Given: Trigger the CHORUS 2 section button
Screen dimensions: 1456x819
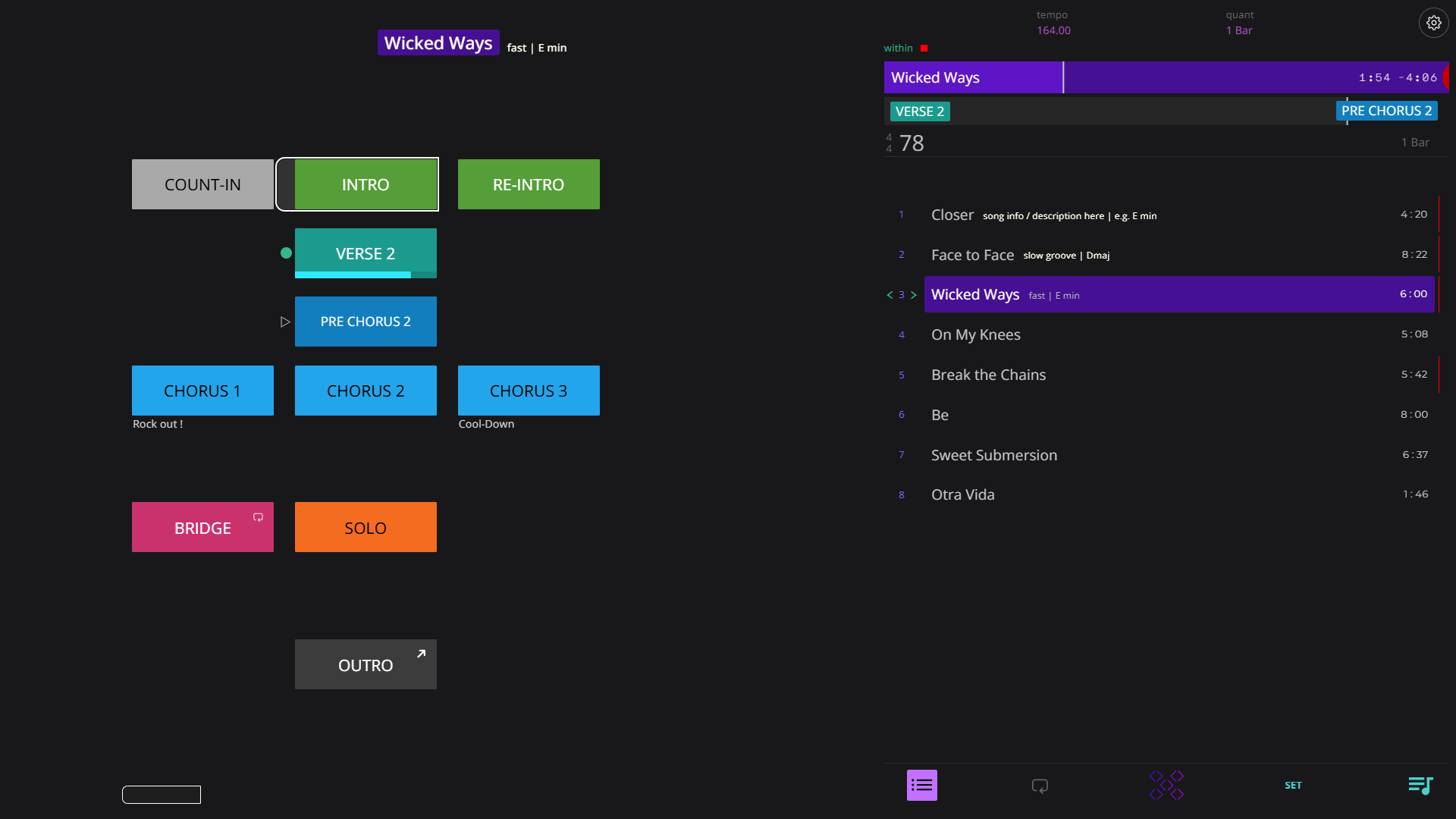Looking at the screenshot, I should pos(366,391).
